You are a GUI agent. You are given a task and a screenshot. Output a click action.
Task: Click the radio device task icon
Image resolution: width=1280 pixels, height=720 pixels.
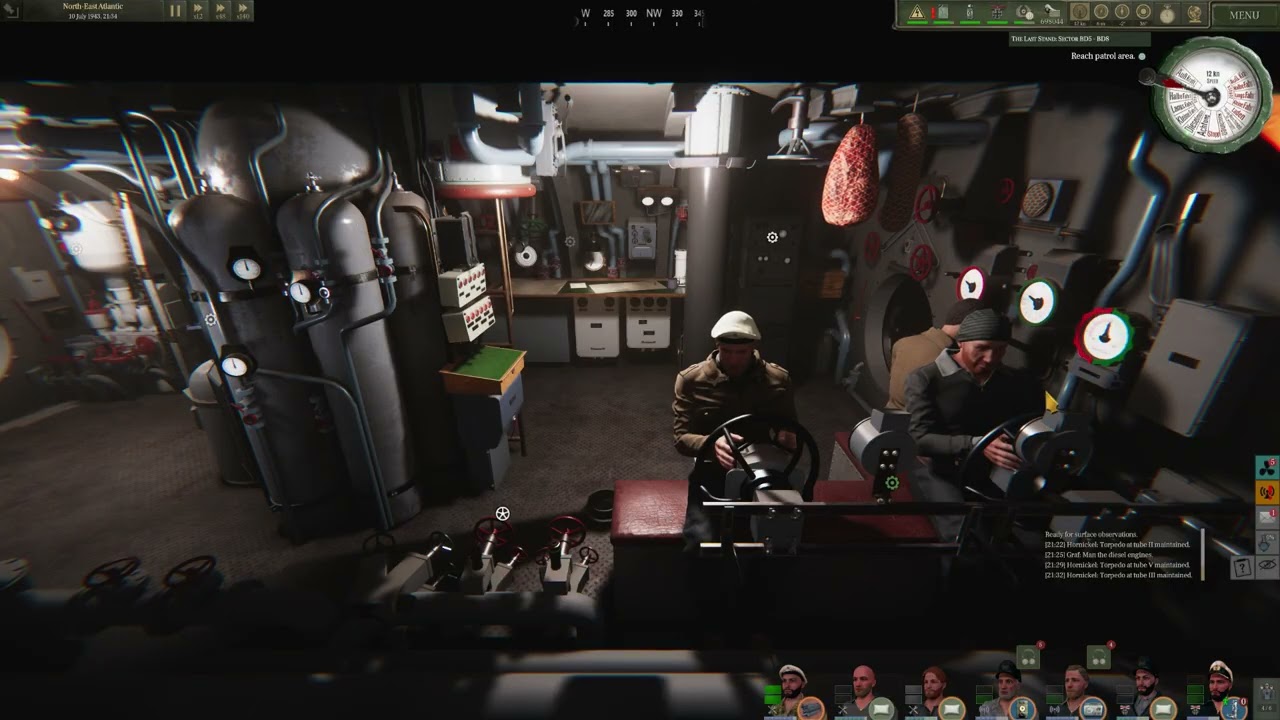point(1093,709)
